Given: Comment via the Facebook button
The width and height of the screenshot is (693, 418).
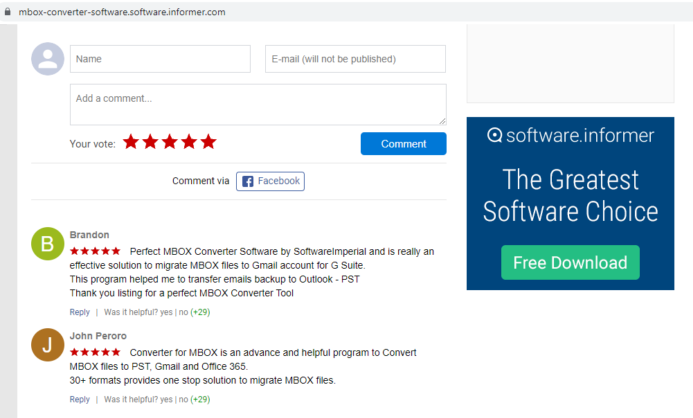Looking at the screenshot, I should [270, 181].
